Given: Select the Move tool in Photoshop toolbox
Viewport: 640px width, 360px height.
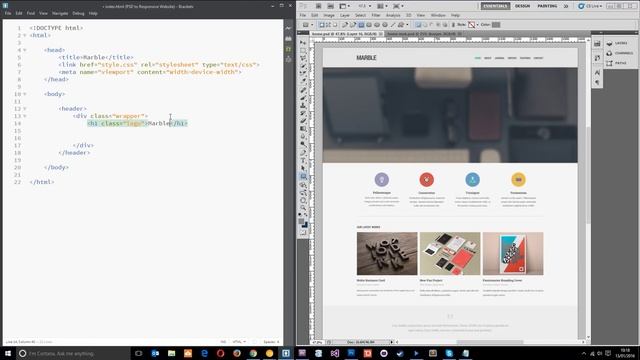Looking at the screenshot, I should [x=303, y=42].
